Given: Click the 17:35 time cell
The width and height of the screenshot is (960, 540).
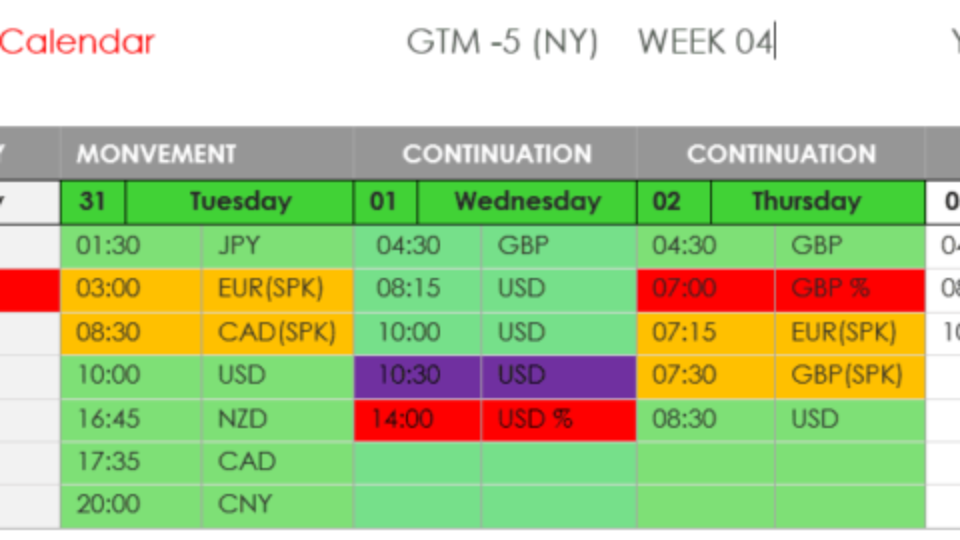Looking at the screenshot, I should 131,462.
